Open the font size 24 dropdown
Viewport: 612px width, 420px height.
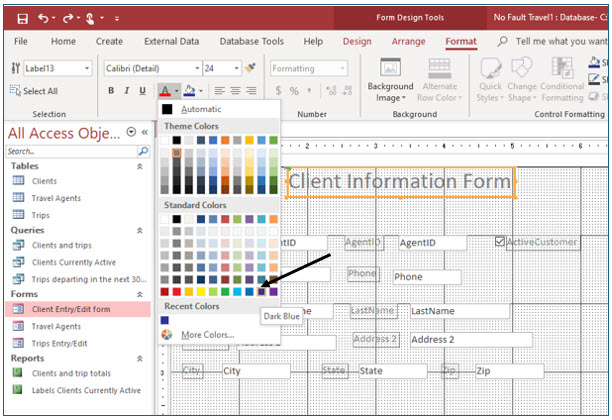(236, 68)
